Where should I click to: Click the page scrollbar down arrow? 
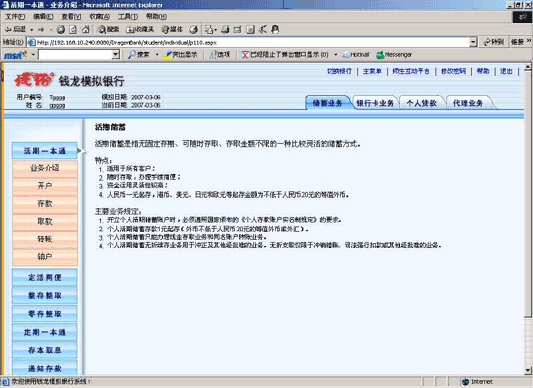click(x=528, y=370)
